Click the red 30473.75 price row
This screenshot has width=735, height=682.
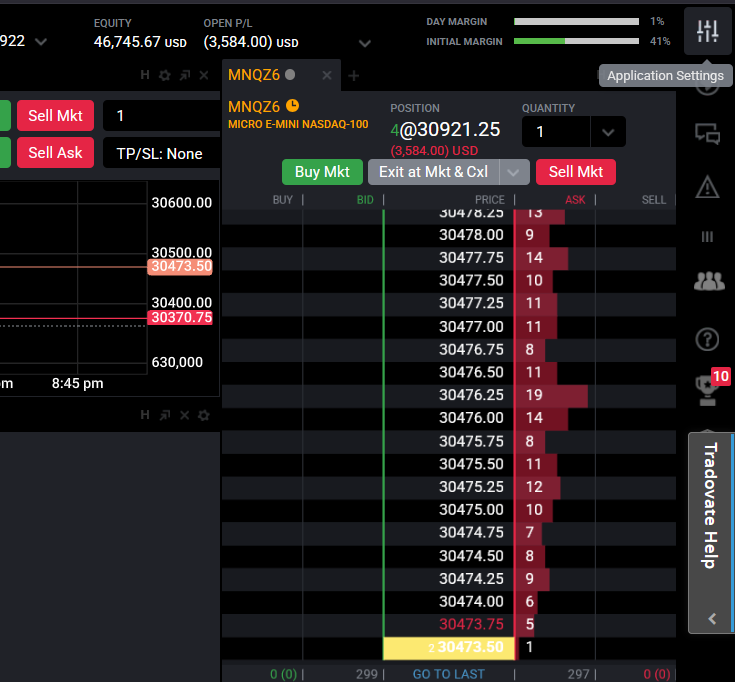(449, 624)
